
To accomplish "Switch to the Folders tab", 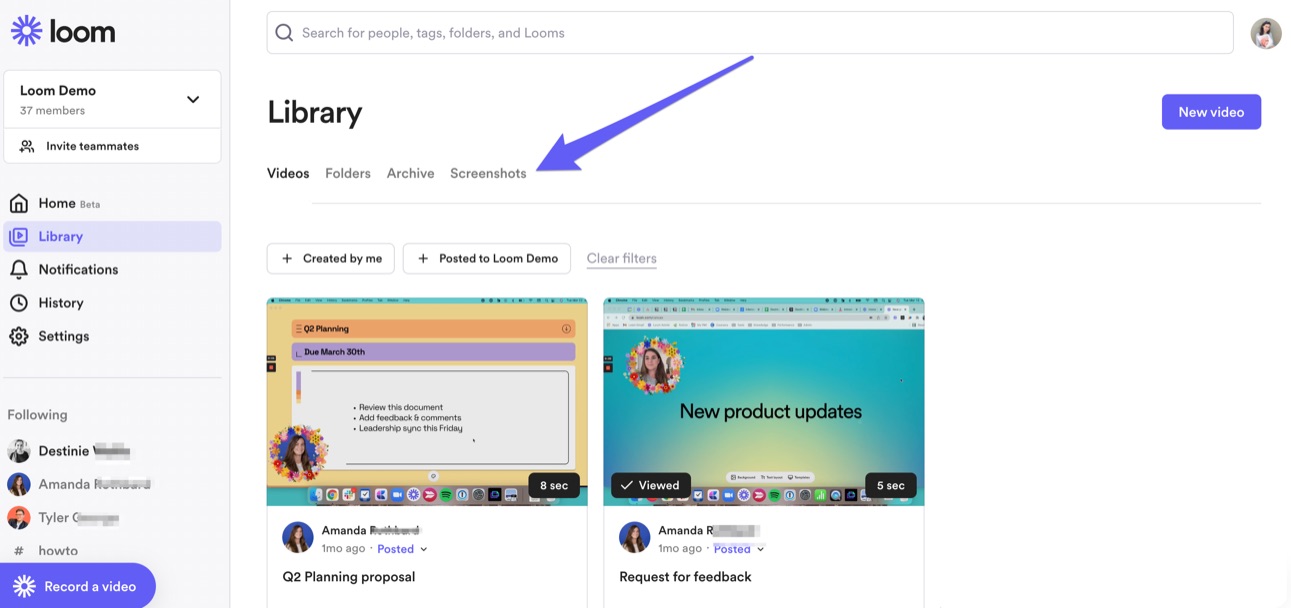I will click(348, 173).
